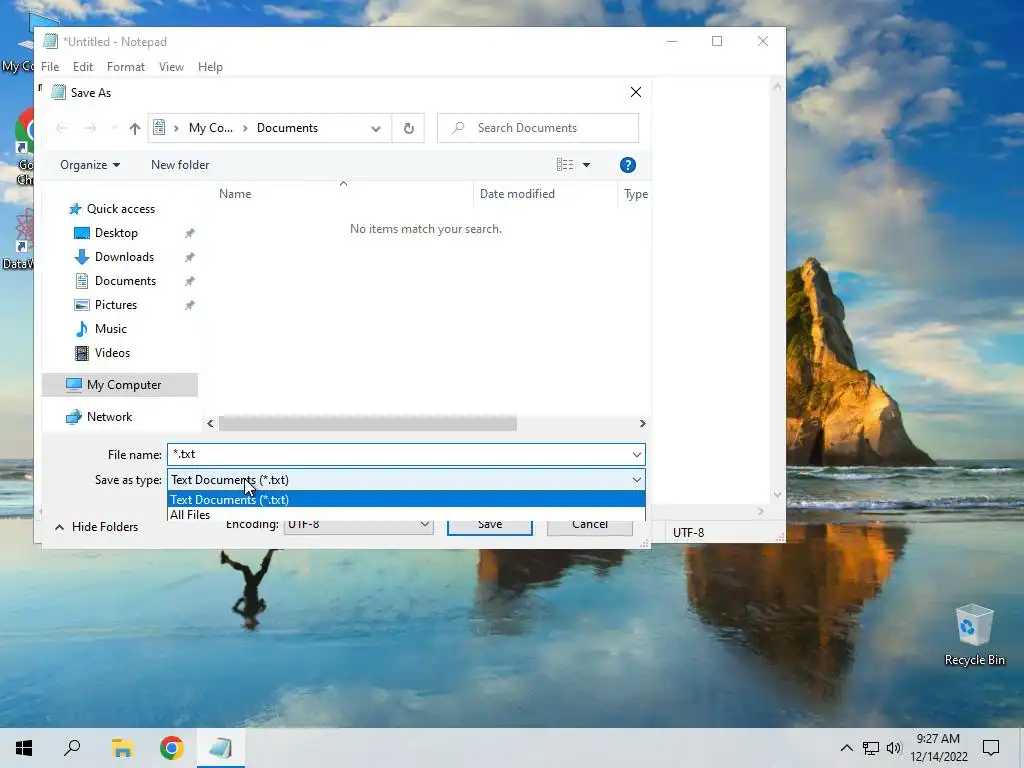This screenshot has height=768, width=1024.
Task: Open File Explorer from the taskbar
Action: [122, 748]
